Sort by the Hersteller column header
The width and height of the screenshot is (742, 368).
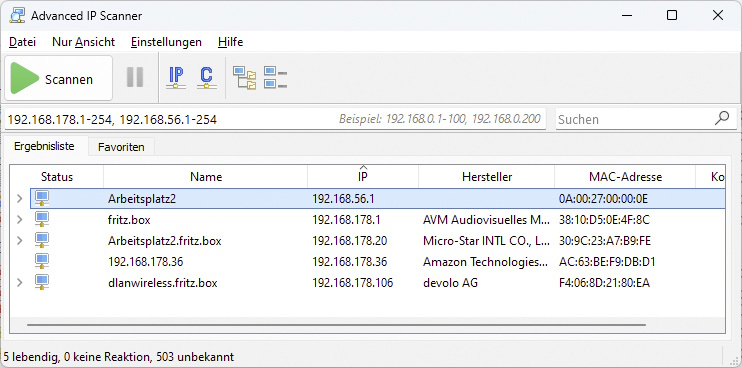pos(487,177)
